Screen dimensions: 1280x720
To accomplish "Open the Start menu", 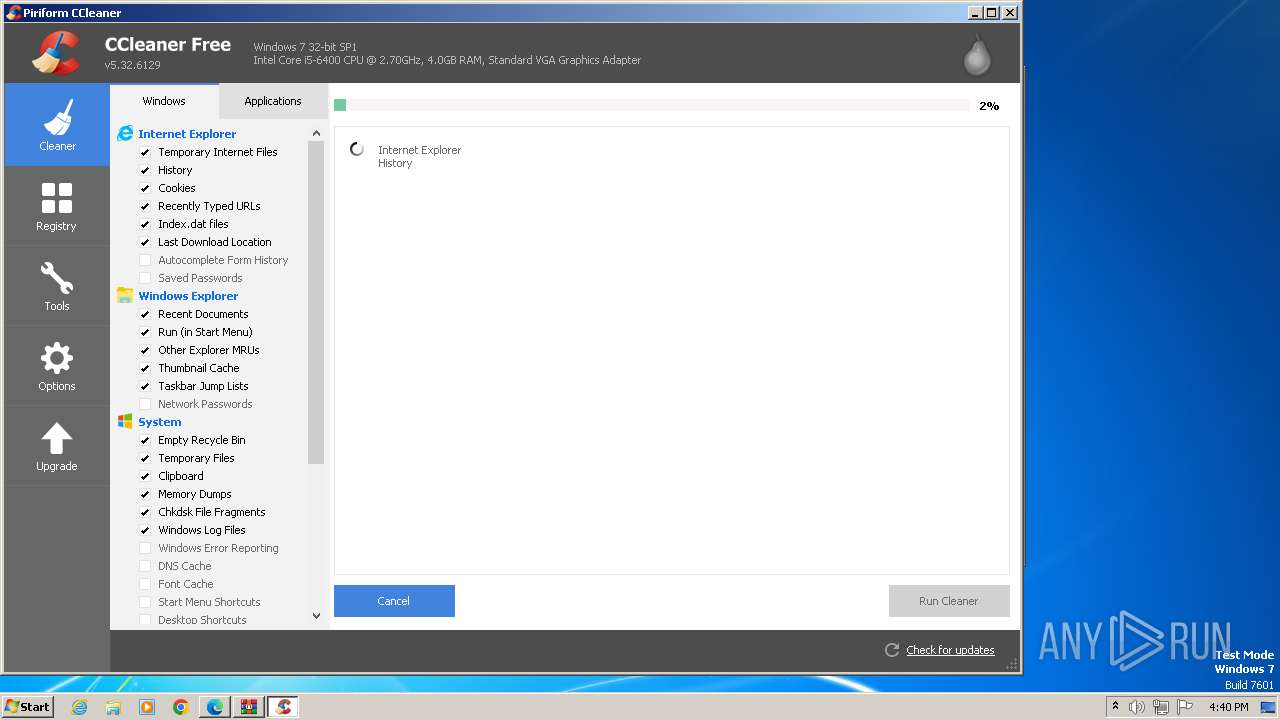I will (28, 707).
